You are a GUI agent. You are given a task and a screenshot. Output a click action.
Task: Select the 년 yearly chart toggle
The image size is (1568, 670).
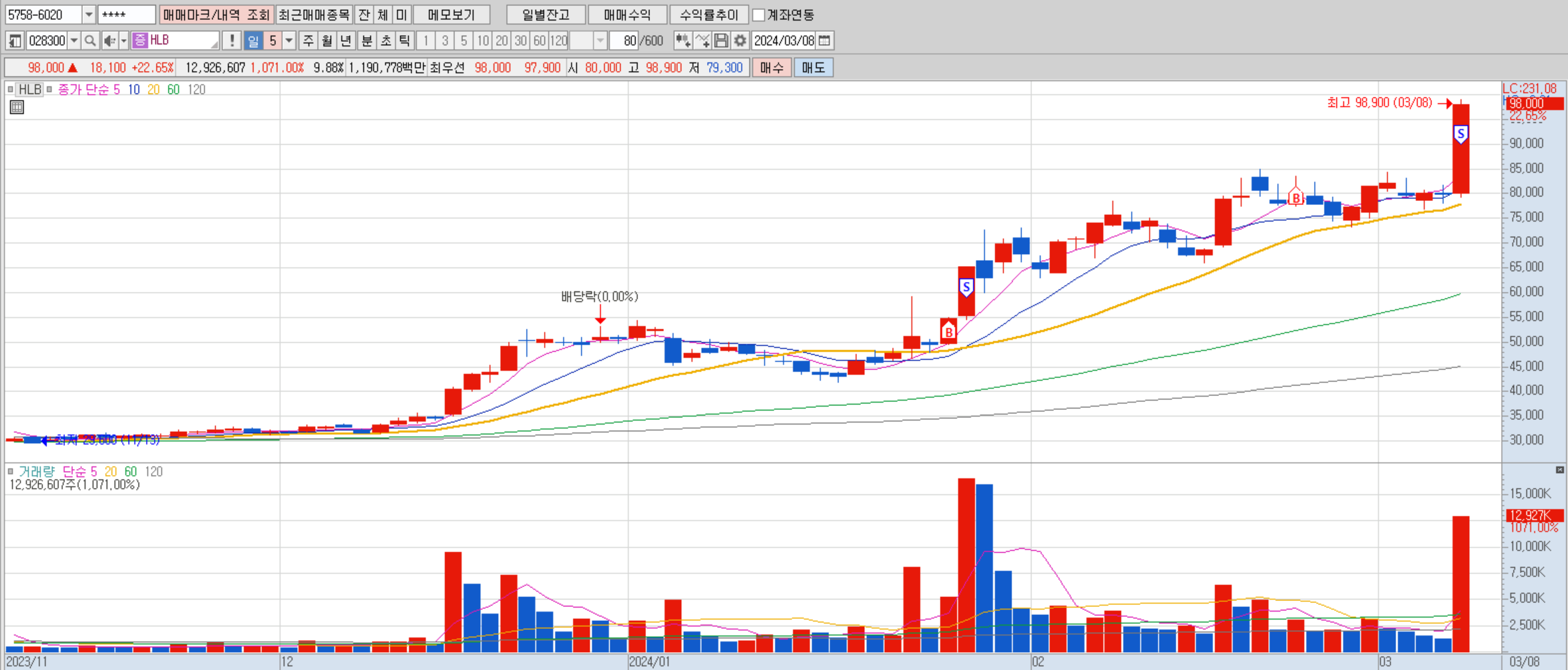[x=346, y=41]
